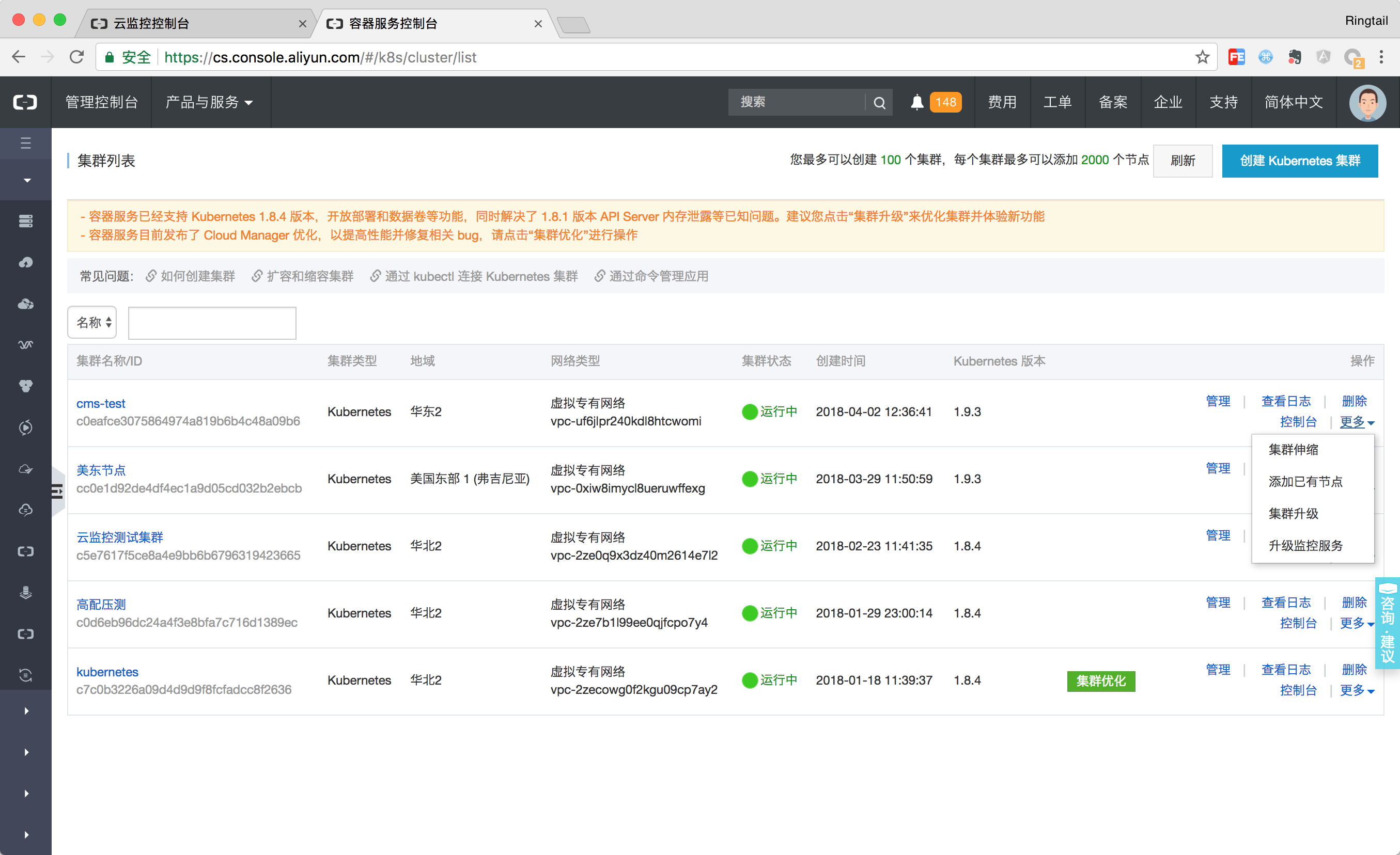1400x855 pixels.
Task: Open the notifications bell icon
Action: pyautogui.click(x=916, y=102)
